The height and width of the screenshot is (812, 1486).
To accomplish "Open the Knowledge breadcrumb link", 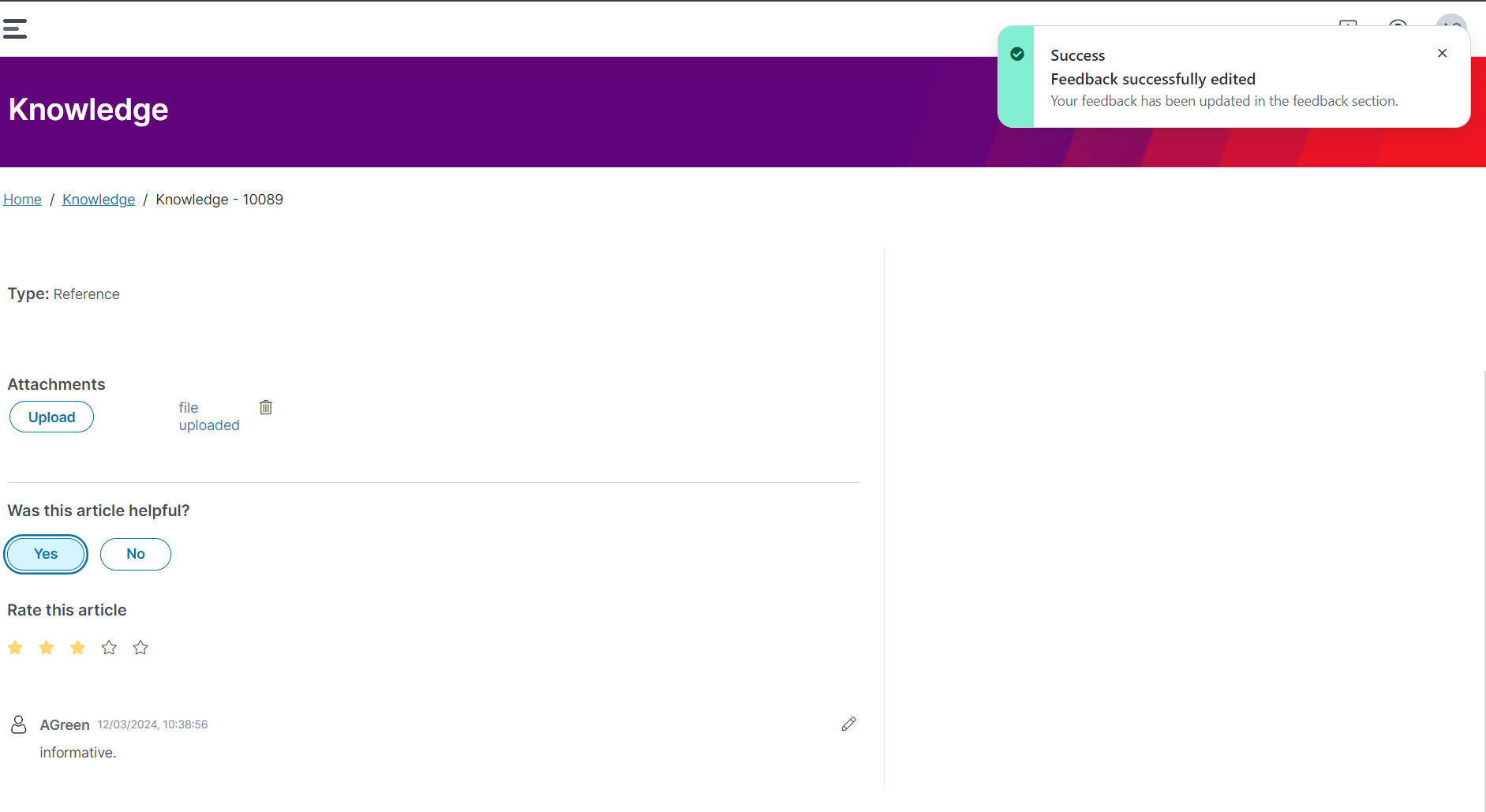I will (x=98, y=199).
